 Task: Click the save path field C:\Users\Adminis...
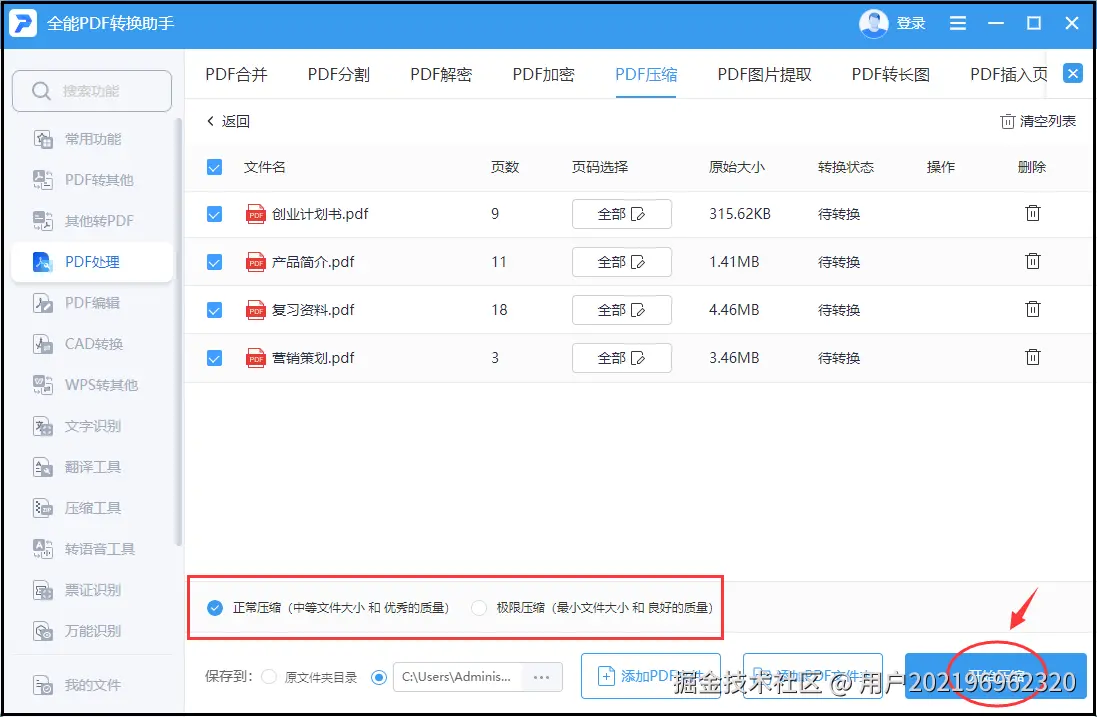pyautogui.click(x=458, y=677)
